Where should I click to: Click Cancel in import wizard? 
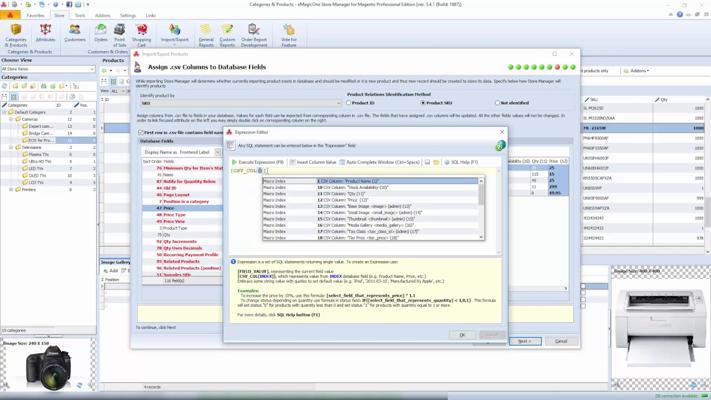[561, 341]
